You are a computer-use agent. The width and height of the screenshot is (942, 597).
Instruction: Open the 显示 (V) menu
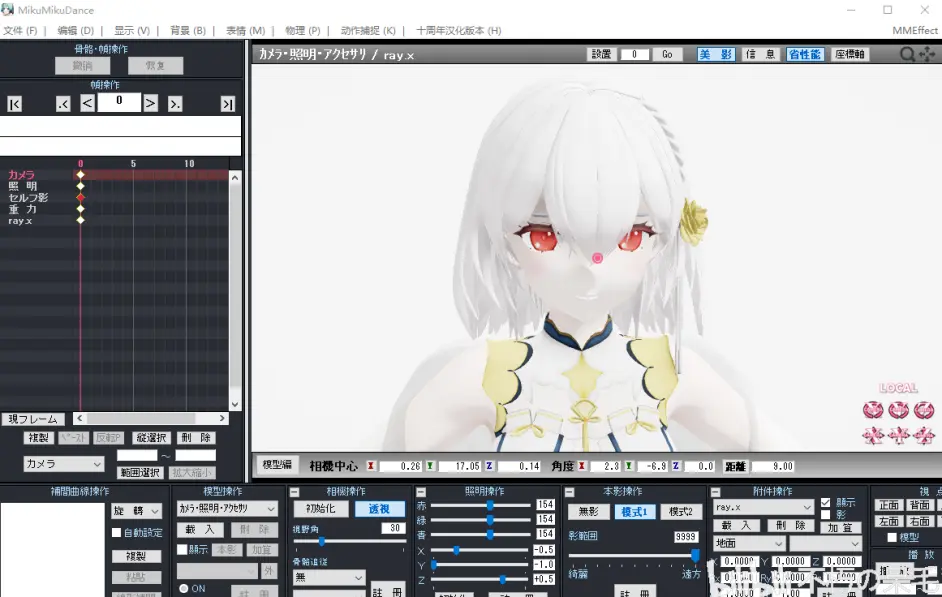[x=132, y=30]
